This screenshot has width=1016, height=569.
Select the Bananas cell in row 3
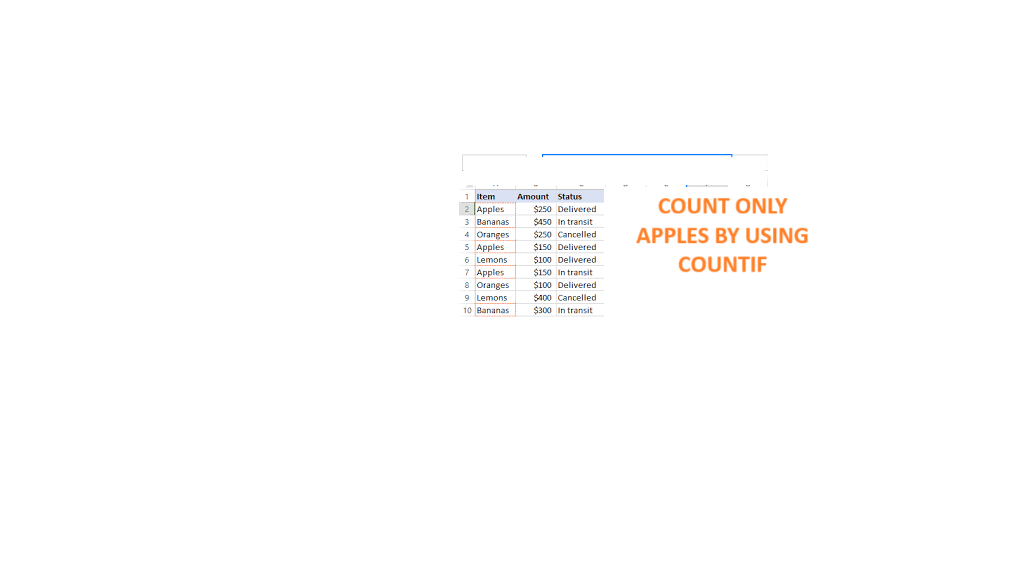[493, 222]
